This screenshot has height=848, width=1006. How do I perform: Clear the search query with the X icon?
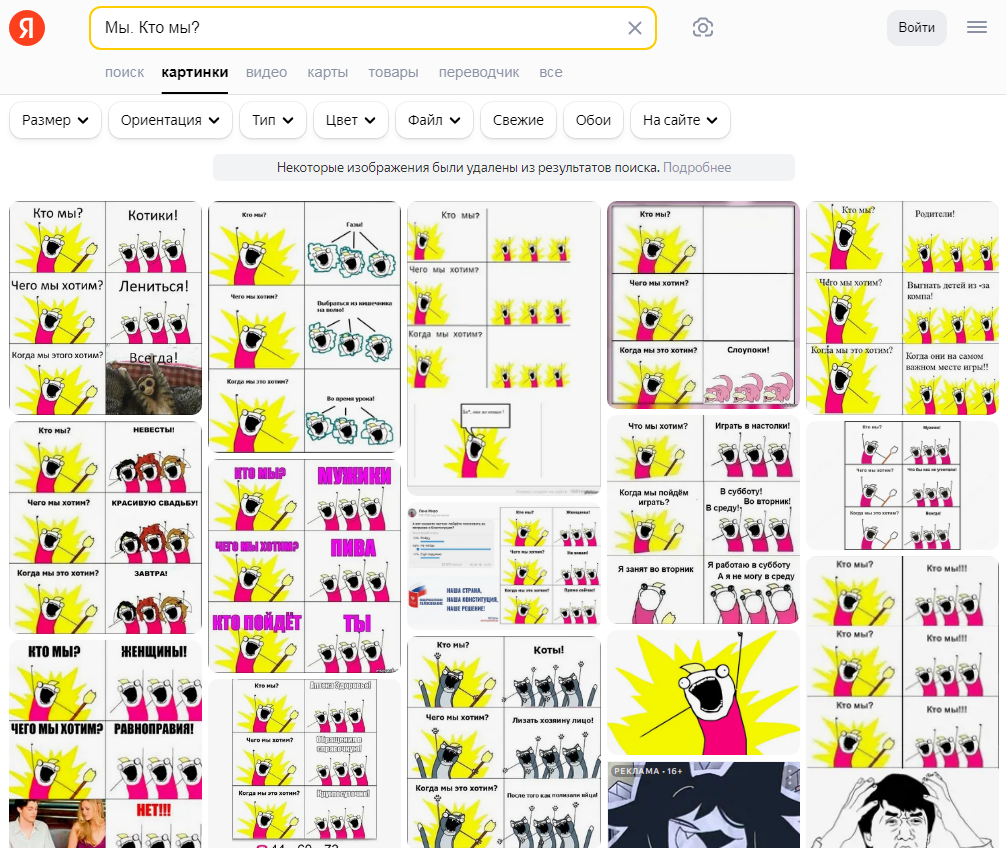click(x=635, y=28)
